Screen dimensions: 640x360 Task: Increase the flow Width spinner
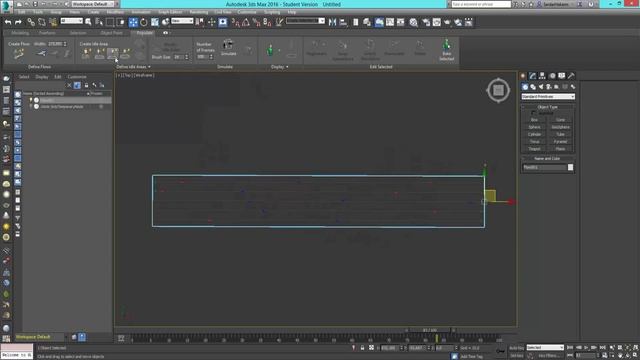65,42
